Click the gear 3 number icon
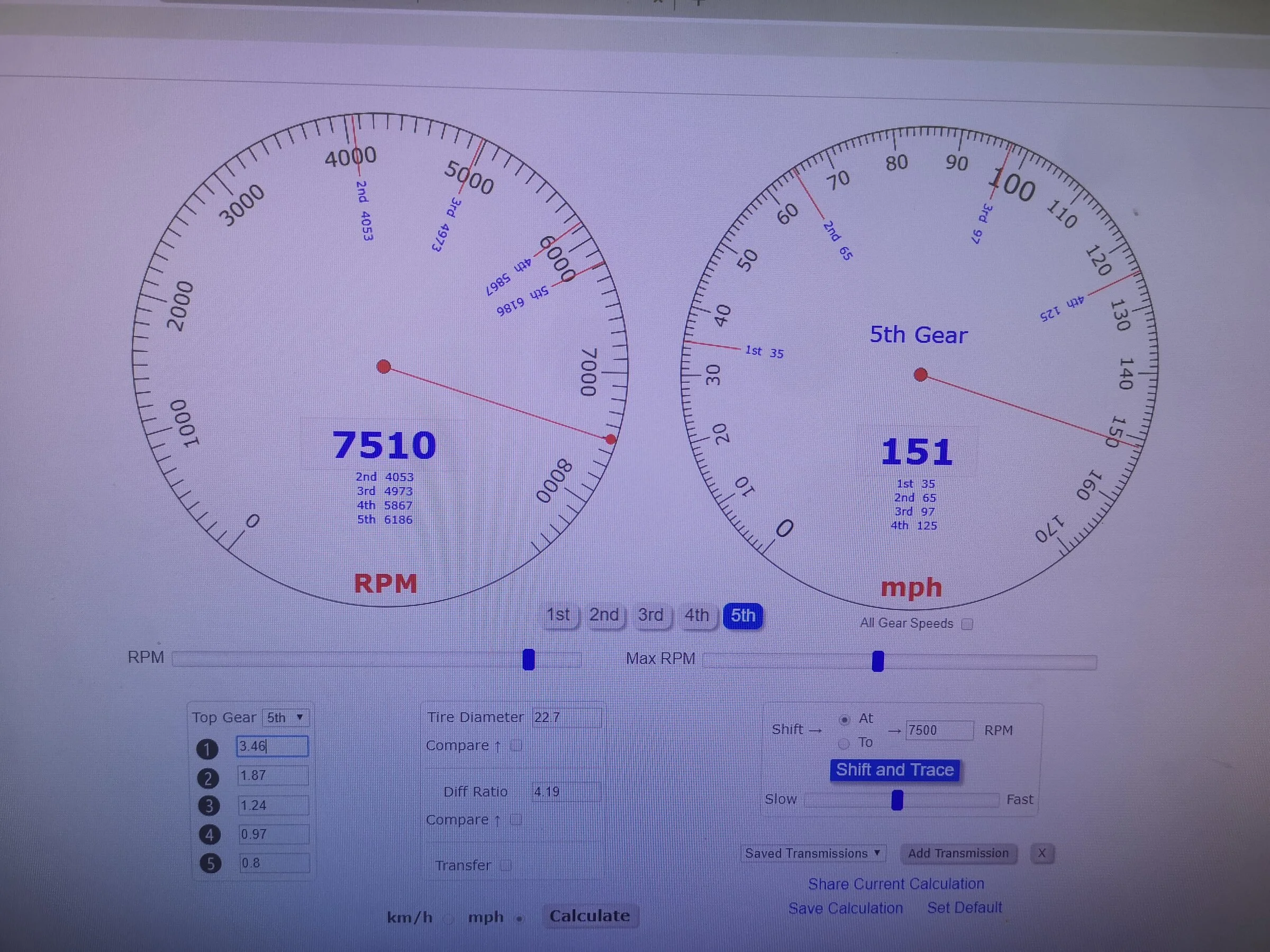The width and height of the screenshot is (1270, 952). [209, 805]
